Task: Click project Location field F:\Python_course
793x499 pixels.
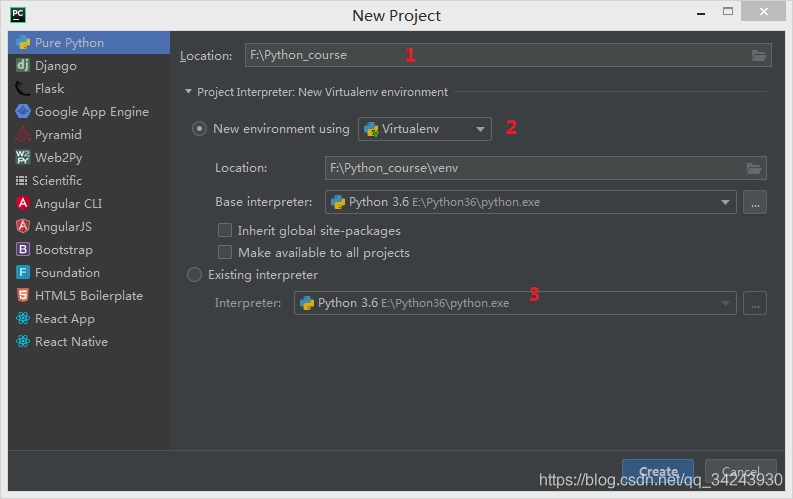Action: [x=508, y=55]
